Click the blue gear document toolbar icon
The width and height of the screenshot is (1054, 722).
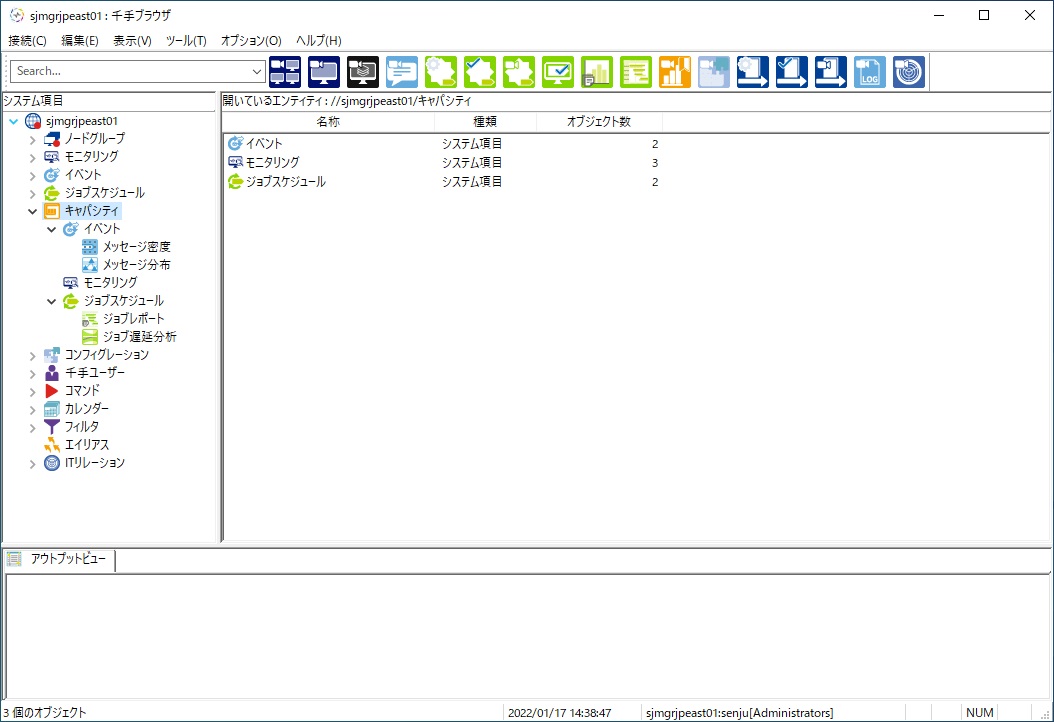tap(753, 72)
